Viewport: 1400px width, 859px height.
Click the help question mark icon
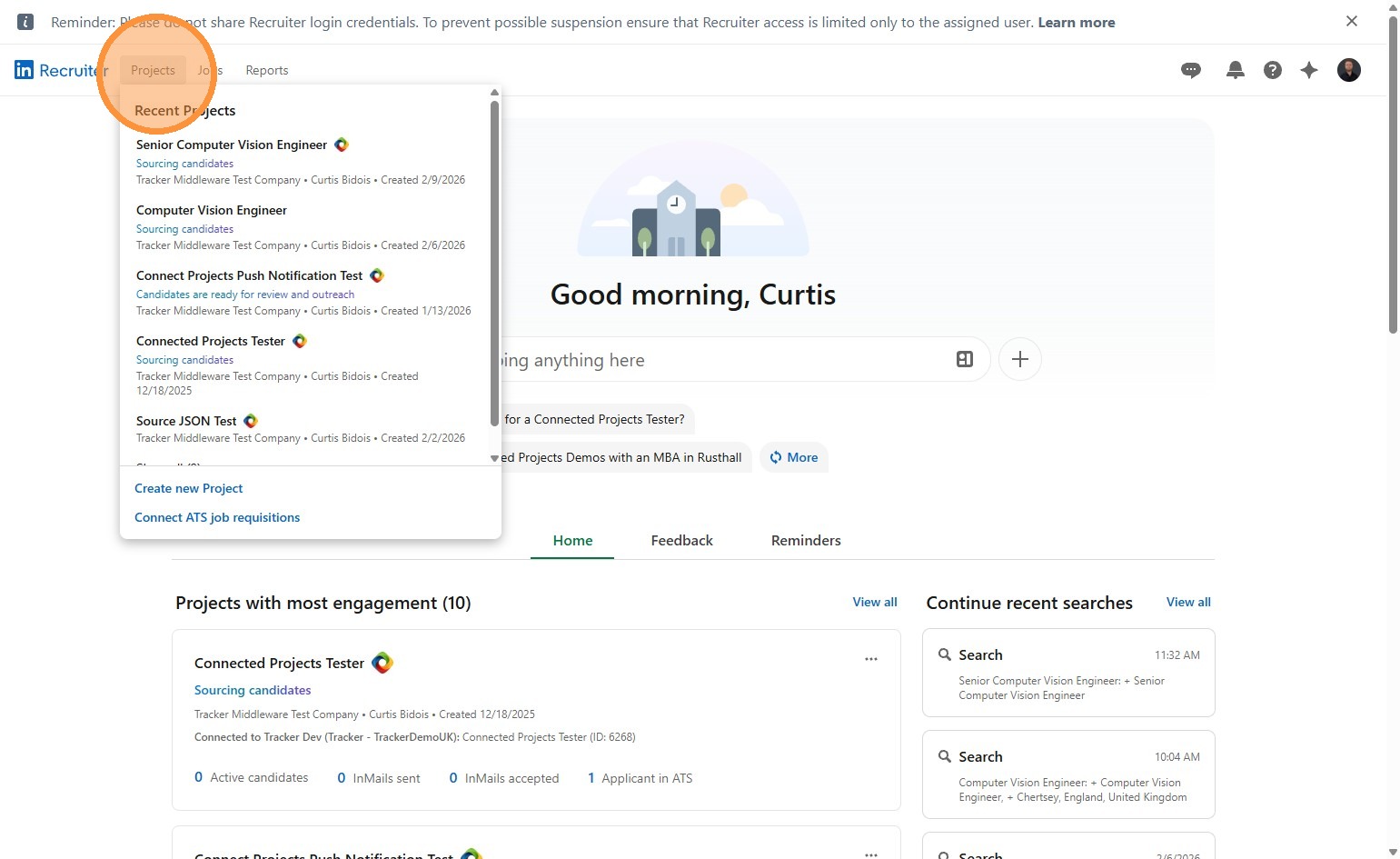point(1272,70)
